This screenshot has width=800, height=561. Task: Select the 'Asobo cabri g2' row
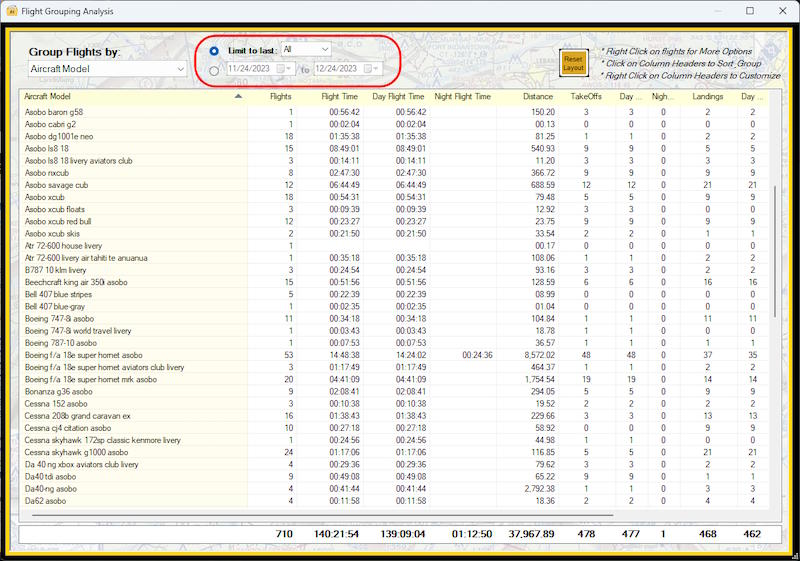pos(393,124)
